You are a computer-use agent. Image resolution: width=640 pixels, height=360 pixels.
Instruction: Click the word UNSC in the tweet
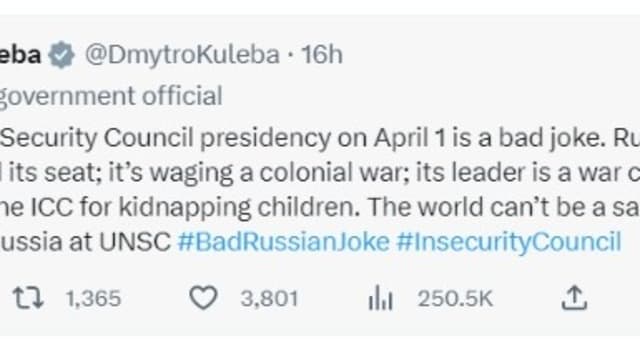coord(135,242)
